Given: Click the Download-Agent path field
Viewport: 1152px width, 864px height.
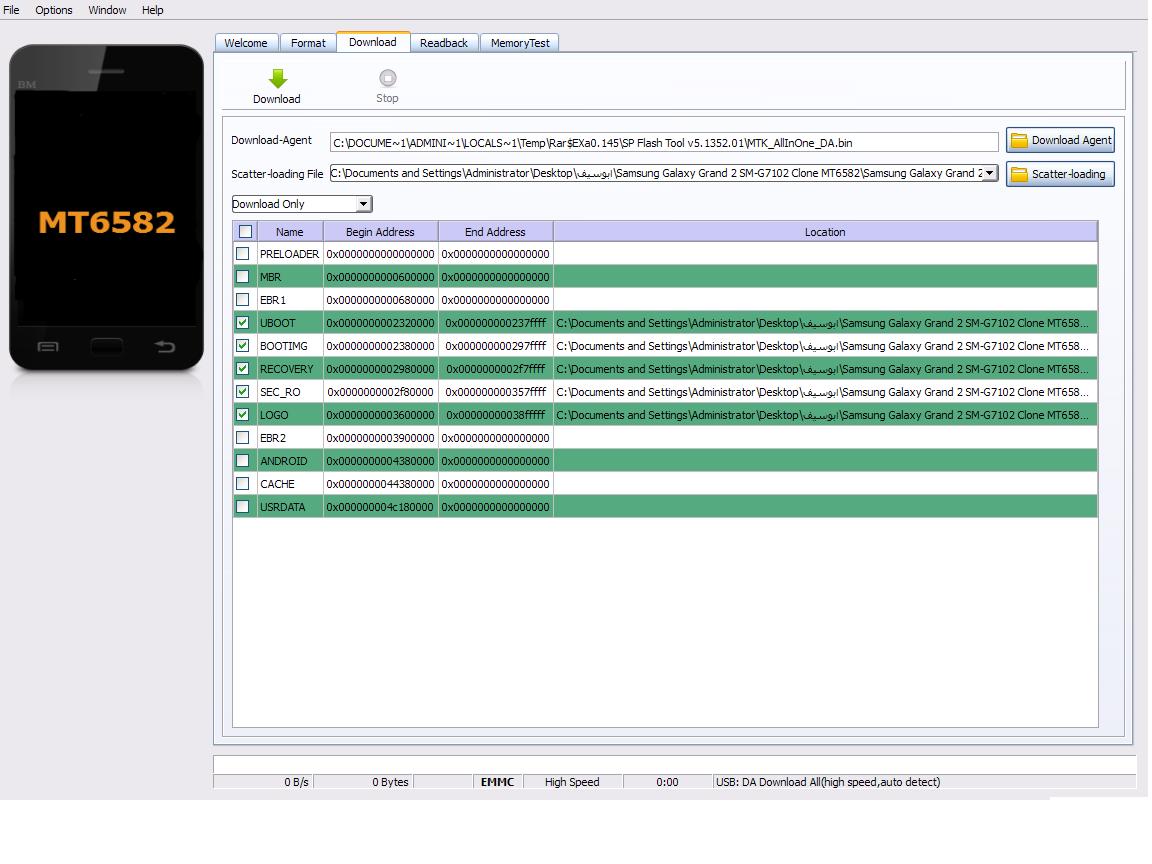Looking at the screenshot, I should coord(664,143).
